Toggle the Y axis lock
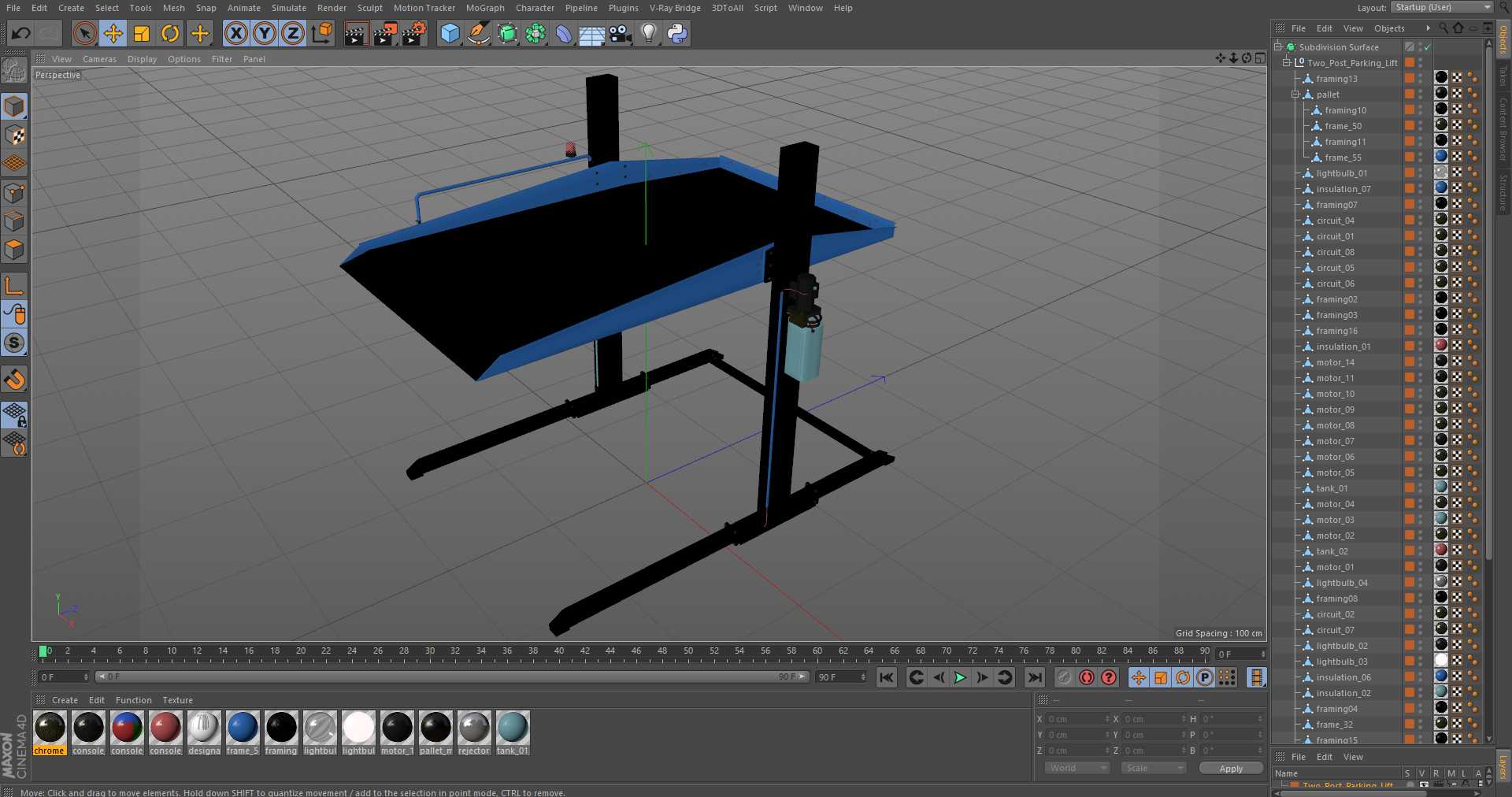This screenshot has height=797, width=1512. (265, 33)
